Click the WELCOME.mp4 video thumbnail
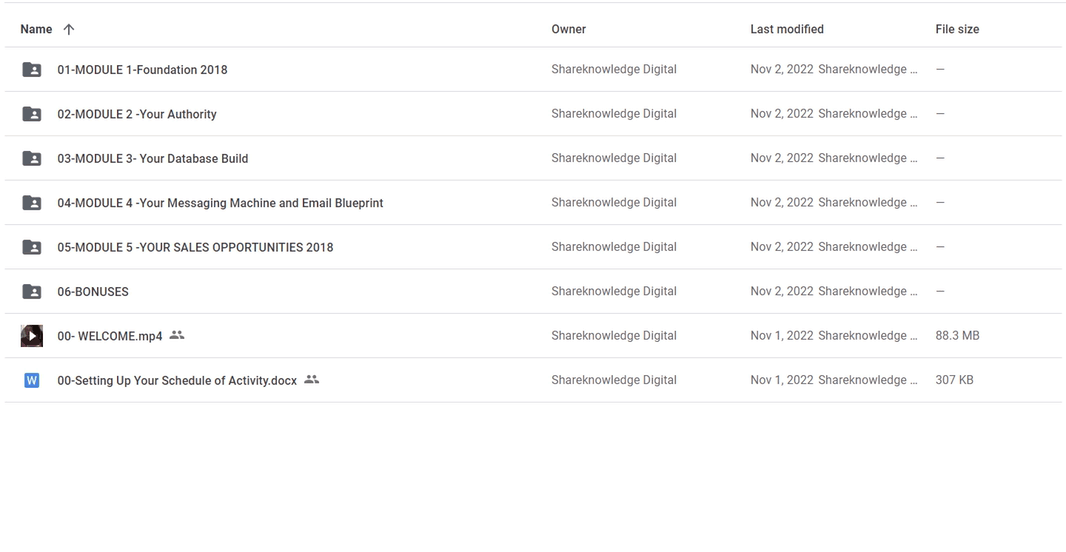Screen dimensions: 1066x552 (x=32, y=336)
